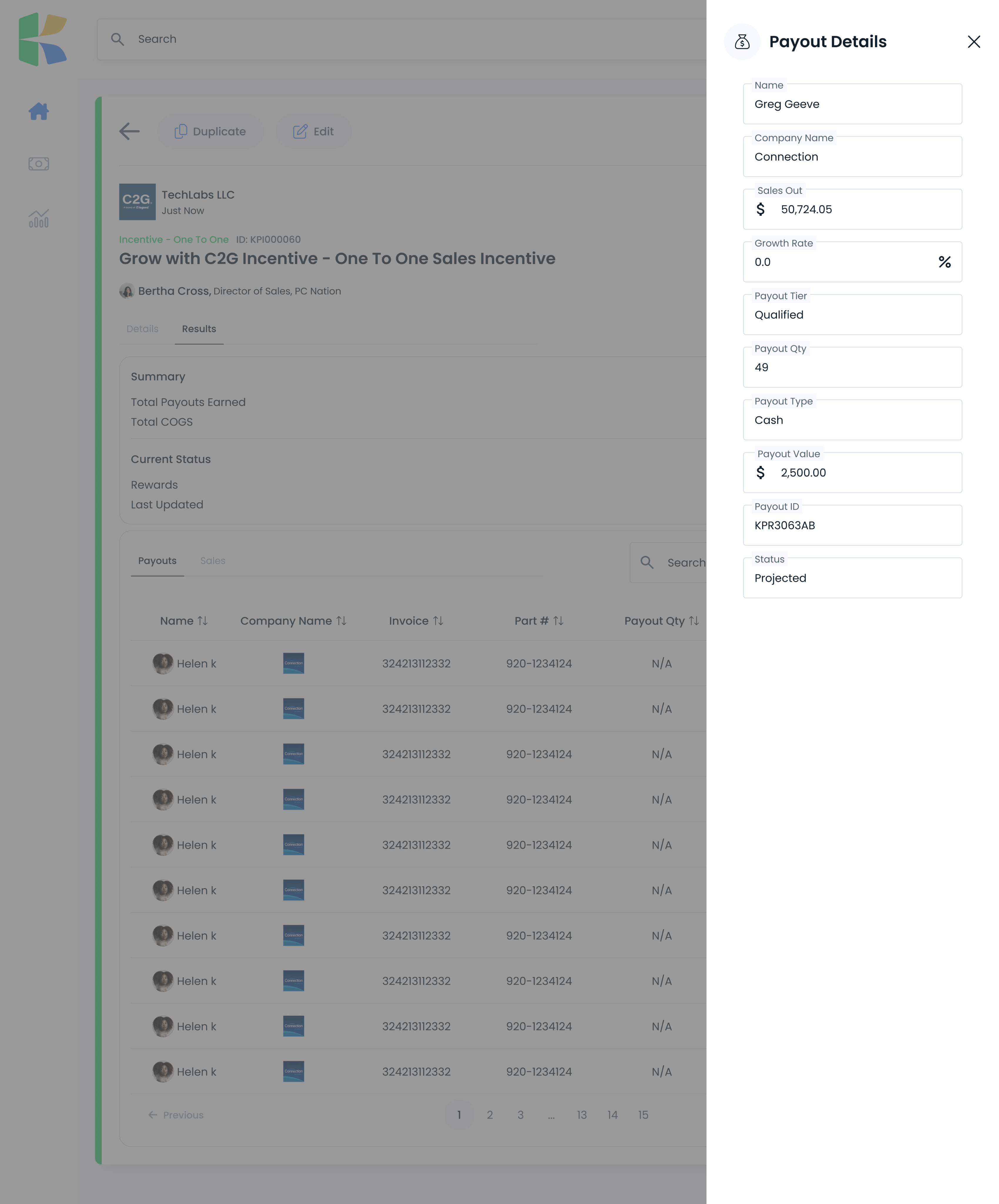Go to pagination page 15
999x1204 pixels.
[643, 1115]
